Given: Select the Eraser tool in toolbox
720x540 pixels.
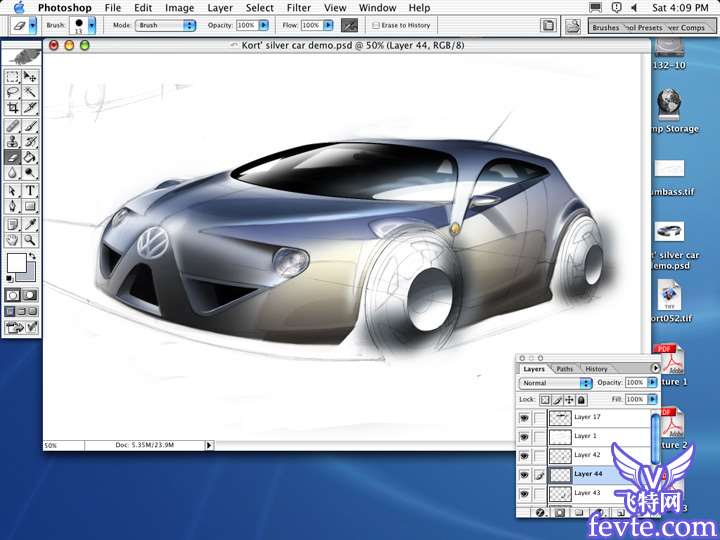Looking at the screenshot, I should 12,158.
